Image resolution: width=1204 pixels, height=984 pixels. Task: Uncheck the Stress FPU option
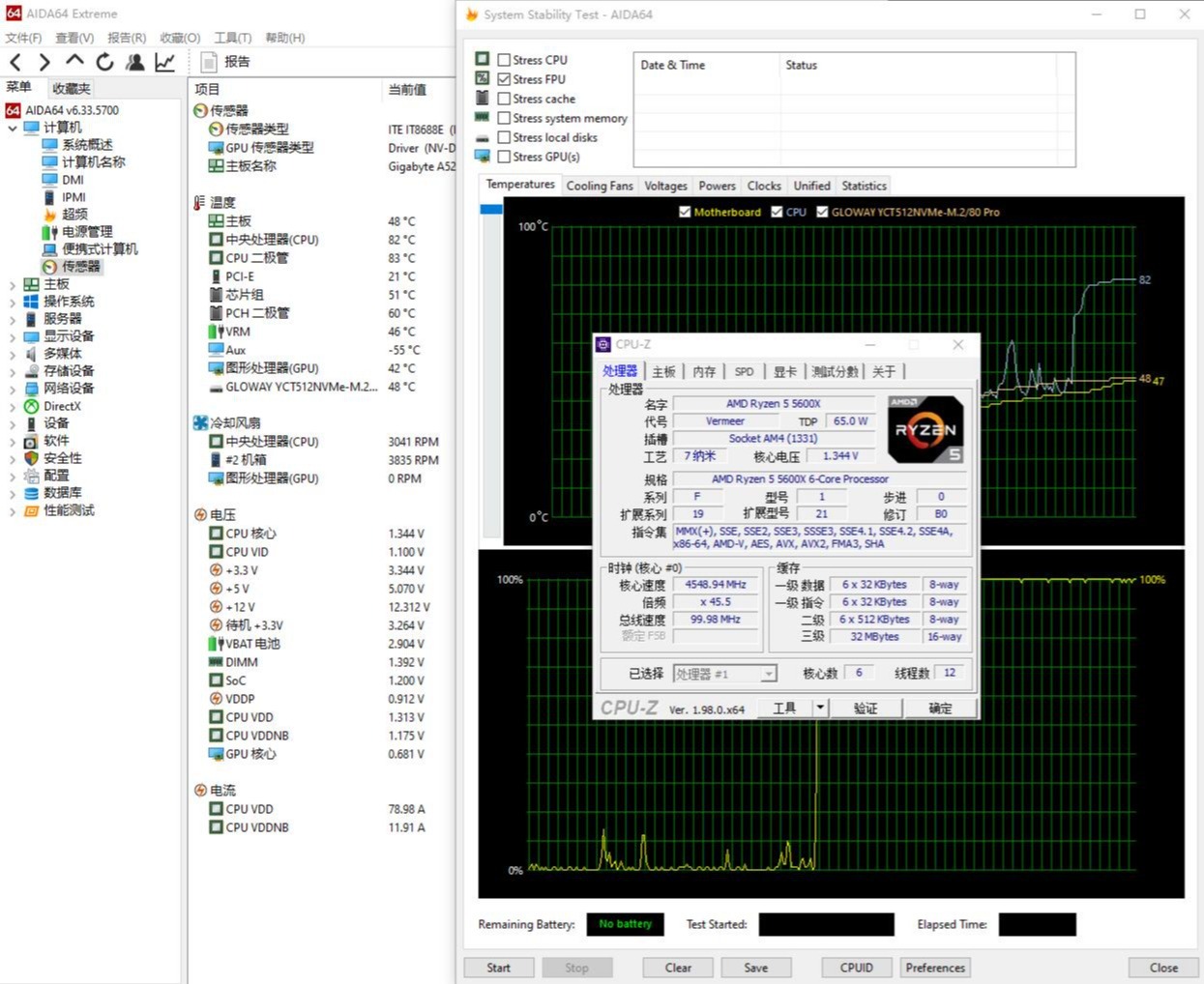pos(504,79)
